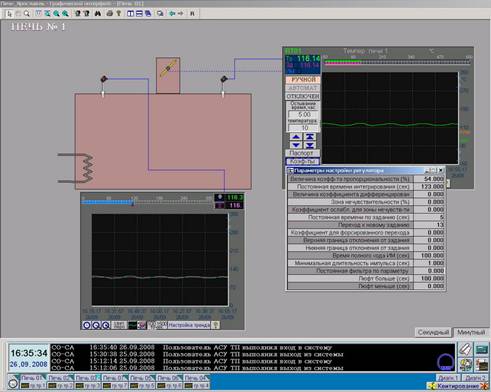Click the magnifier search tool in the toolbar
Screen dimensions: 491x392
coord(27,14)
